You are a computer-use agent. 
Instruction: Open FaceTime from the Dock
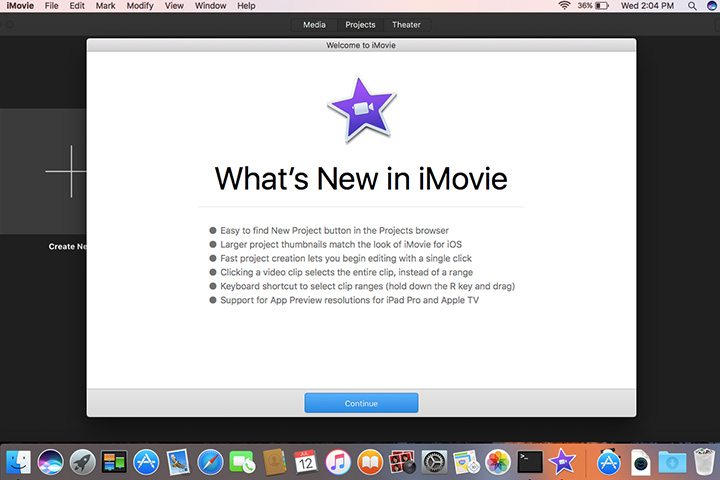coord(242,462)
